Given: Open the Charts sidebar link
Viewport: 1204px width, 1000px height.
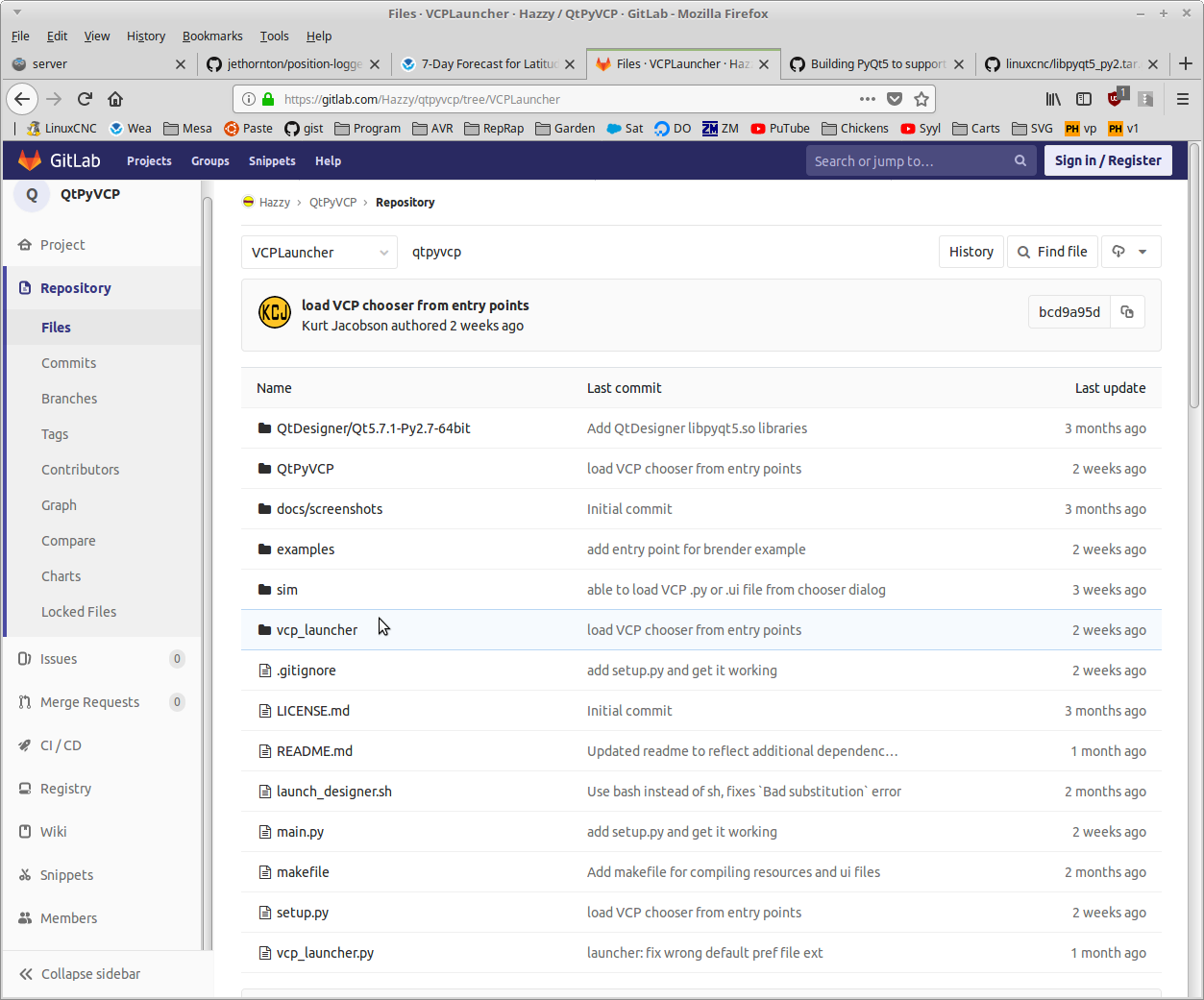Looking at the screenshot, I should (61, 576).
